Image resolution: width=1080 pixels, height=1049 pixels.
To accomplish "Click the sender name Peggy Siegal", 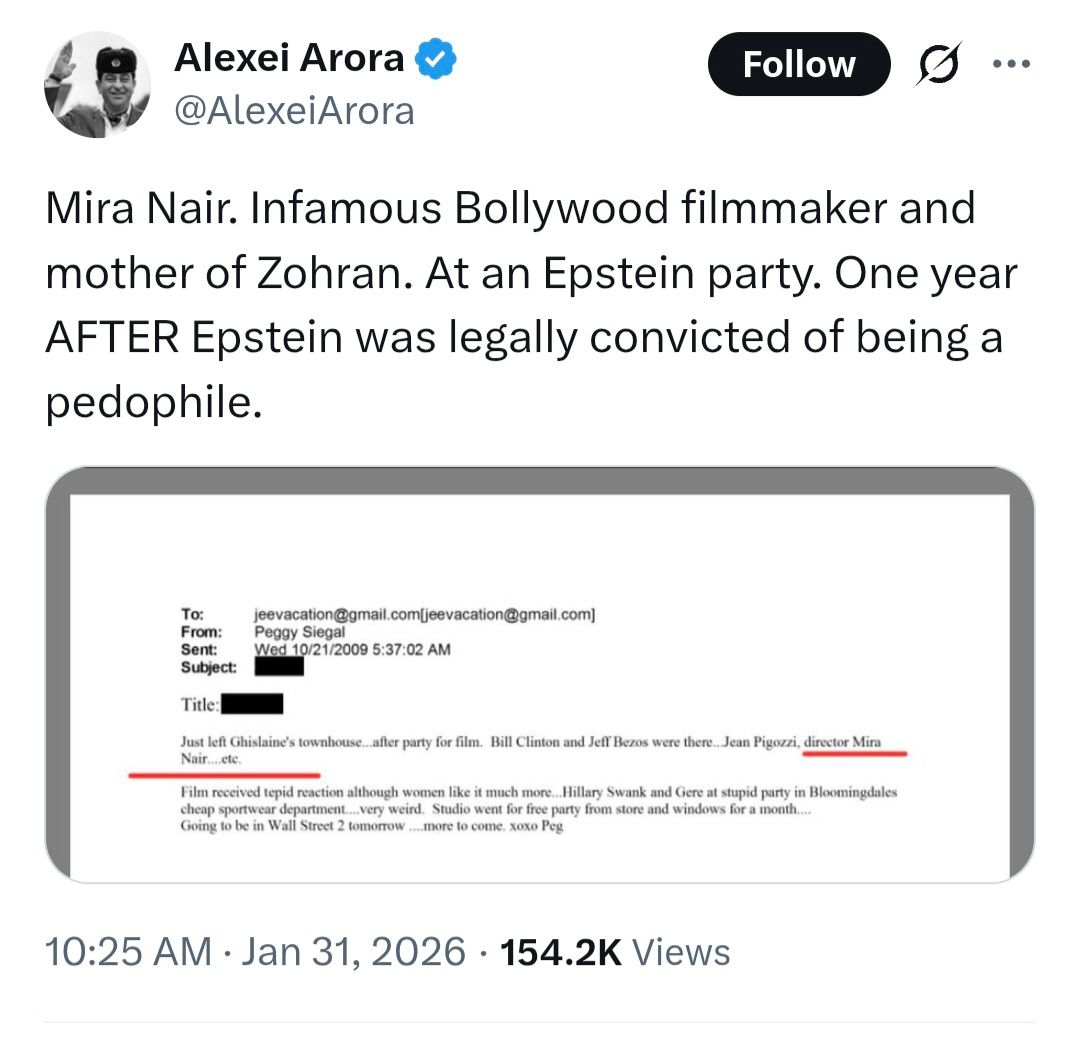I will pos(300,632).
